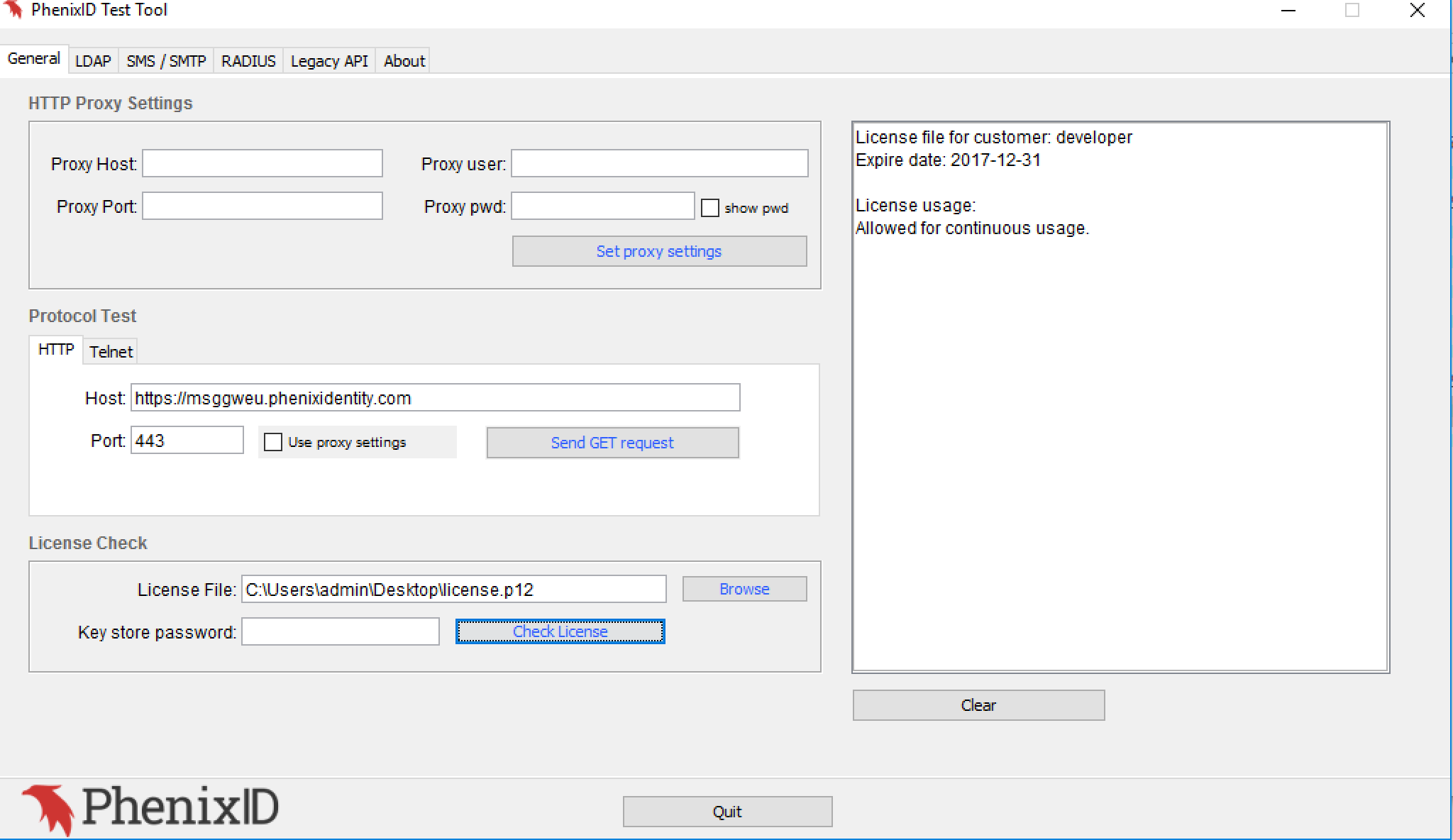Minimize the PhenixID Test Tool window

pyautogui.click(x=1289, y=11)
